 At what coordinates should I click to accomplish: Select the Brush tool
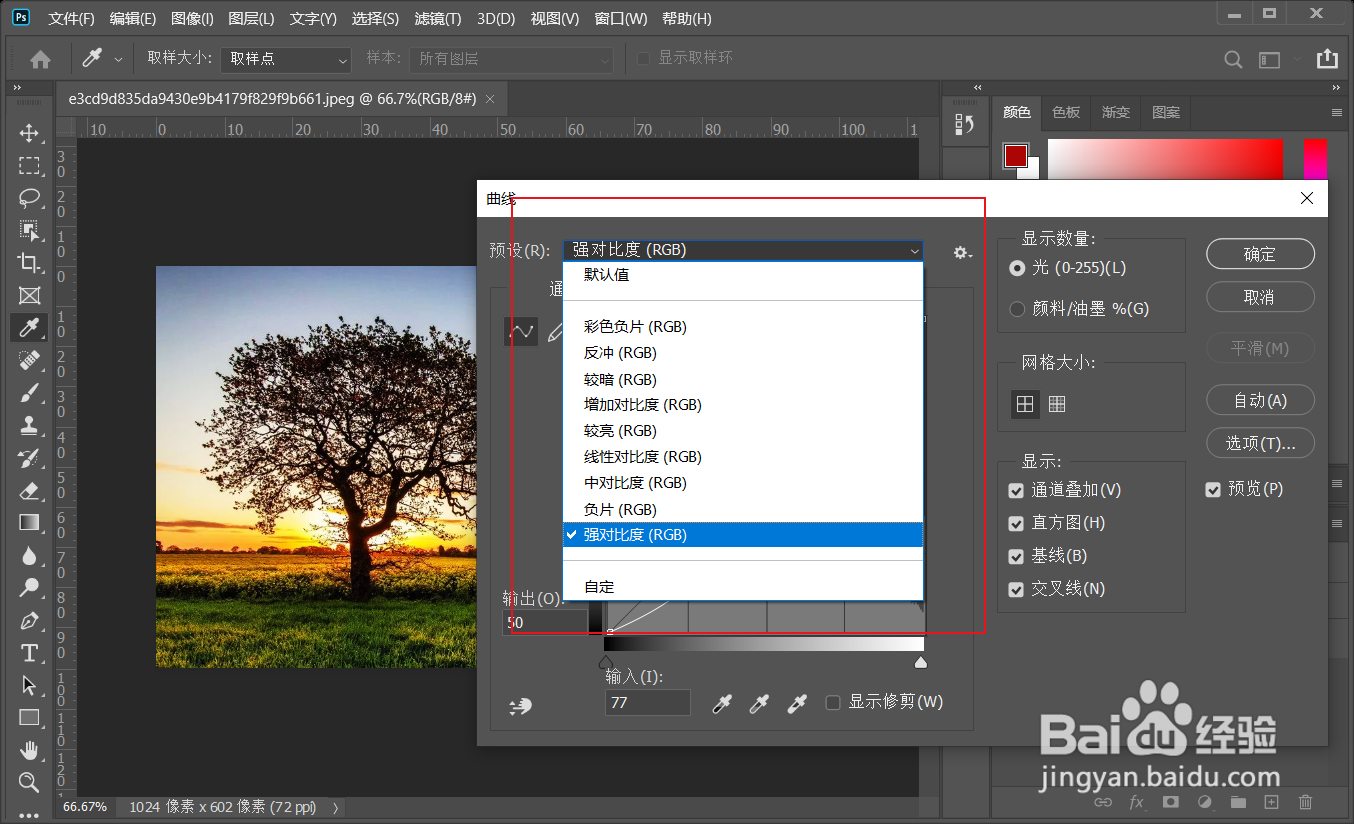click(29, 393)
